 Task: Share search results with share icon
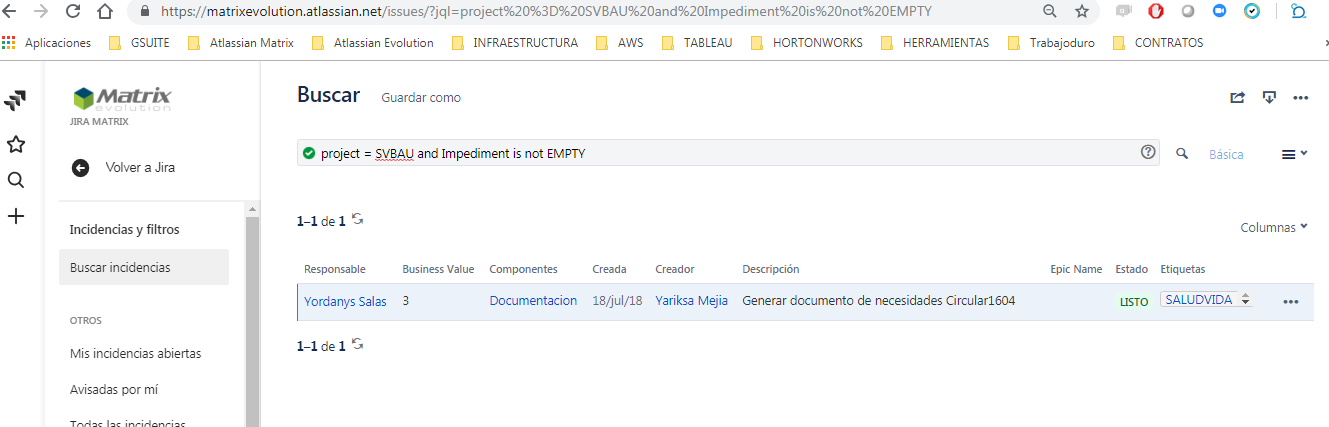click(x=1238, y=97)
